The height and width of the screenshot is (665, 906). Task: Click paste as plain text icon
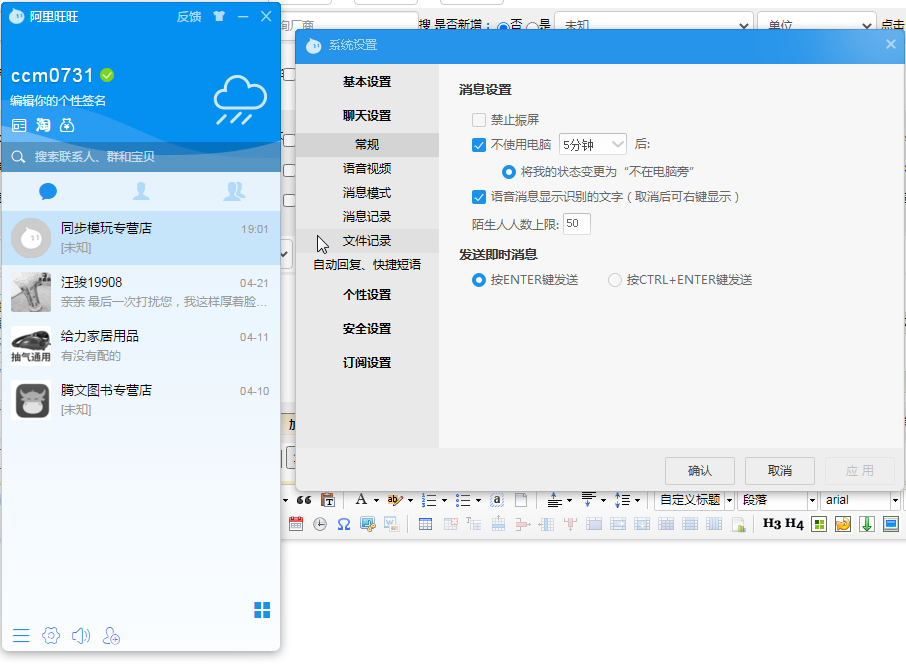point(328,500)
